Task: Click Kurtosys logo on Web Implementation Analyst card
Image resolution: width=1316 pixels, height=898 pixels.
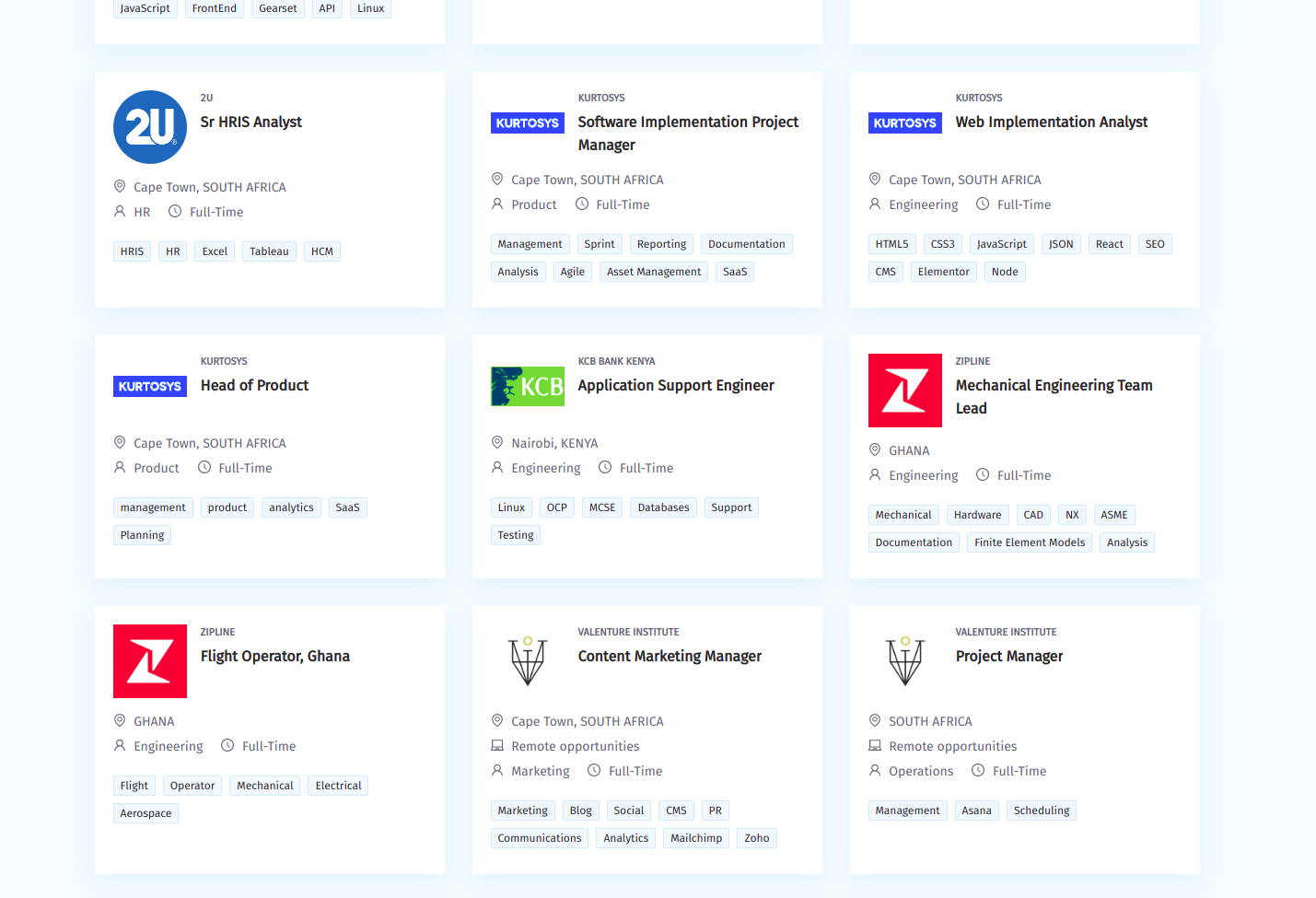Action: pos(905,122)
